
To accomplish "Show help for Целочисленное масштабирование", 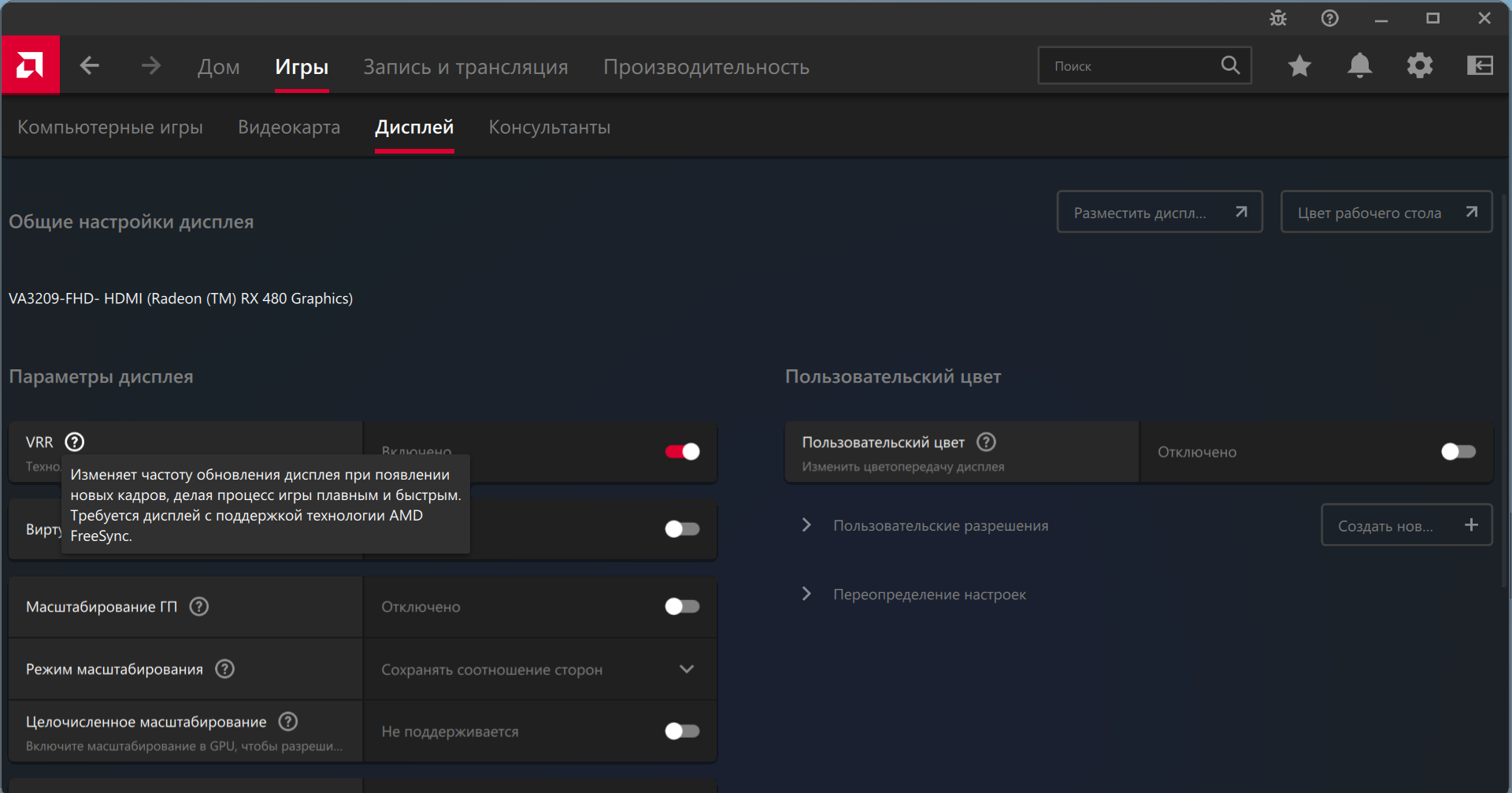I will coord(288,721).
